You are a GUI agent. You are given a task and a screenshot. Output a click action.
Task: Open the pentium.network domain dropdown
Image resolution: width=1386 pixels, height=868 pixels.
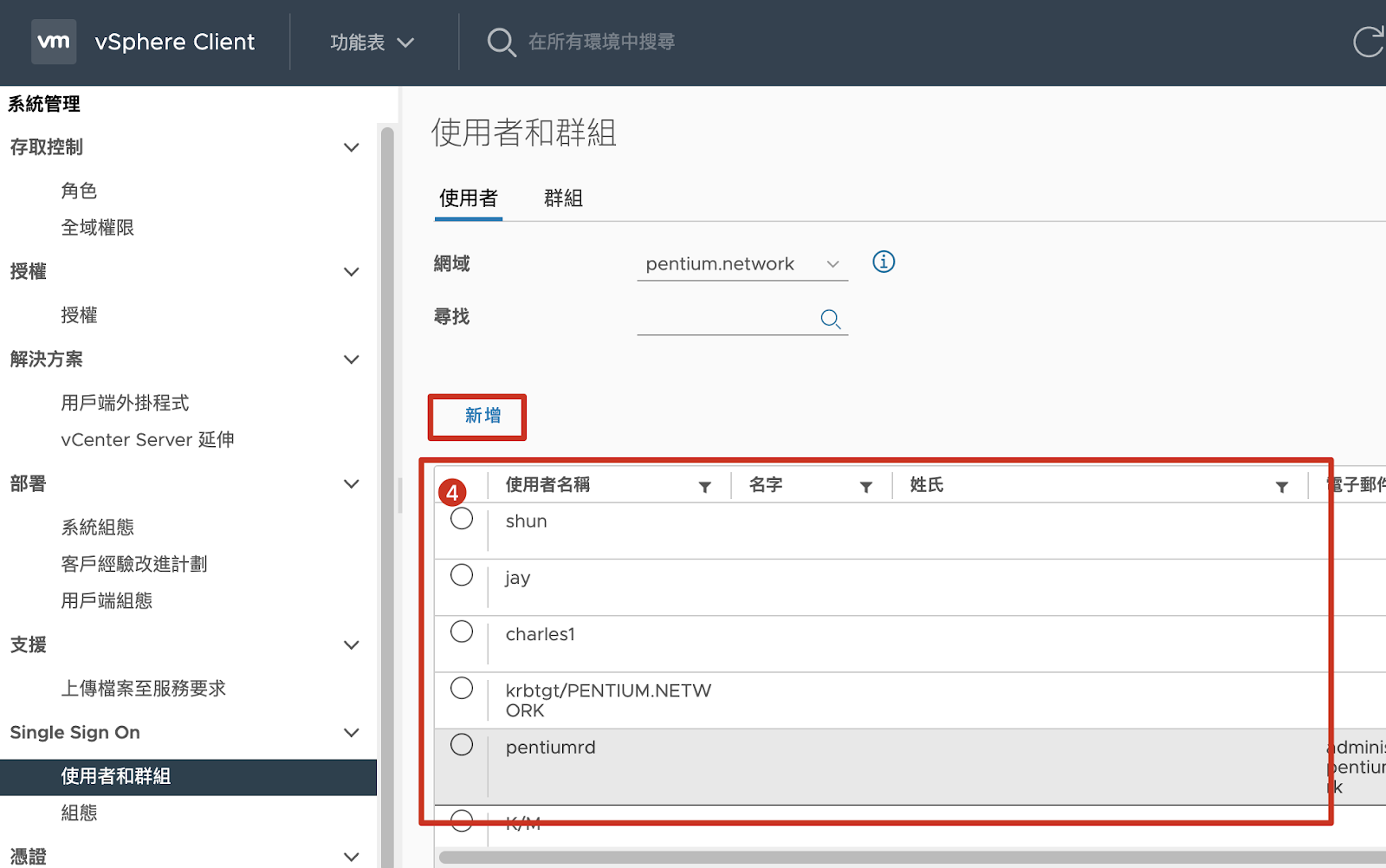(x=742, y=264)
